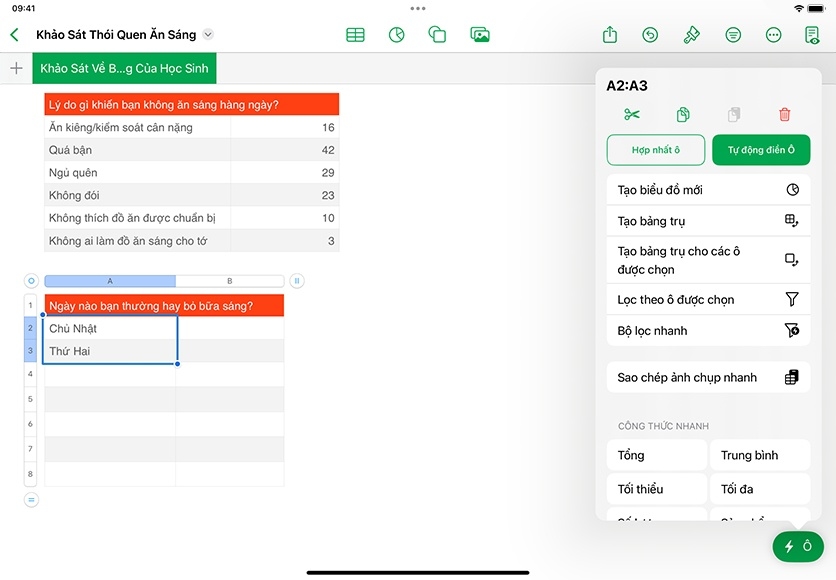Tap the Undo arrow icon
The image size is (836, 580).
tap(650, 35)
